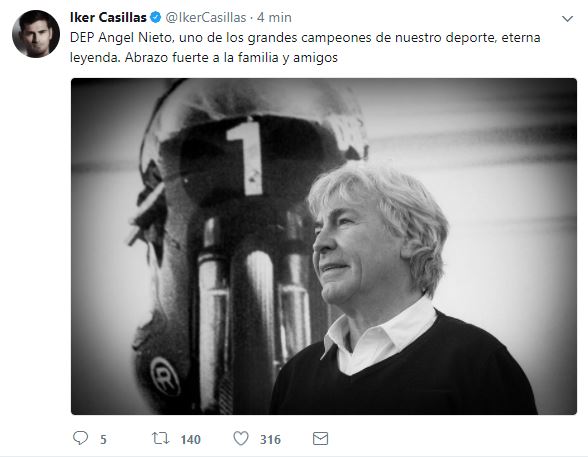
Task: Click the retweet count 140
Action: tap(190, 439)
